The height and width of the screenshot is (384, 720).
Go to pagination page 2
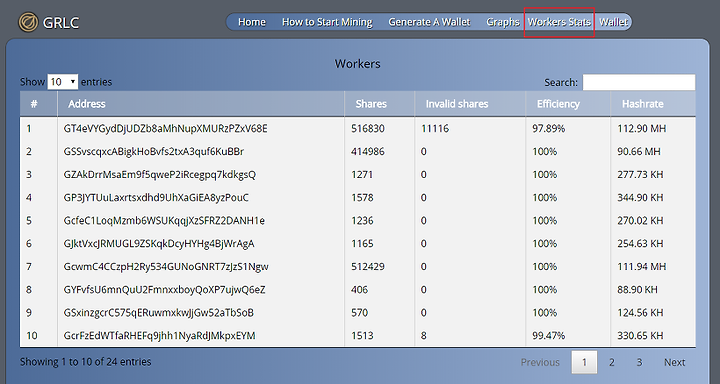tap(612, 362)
